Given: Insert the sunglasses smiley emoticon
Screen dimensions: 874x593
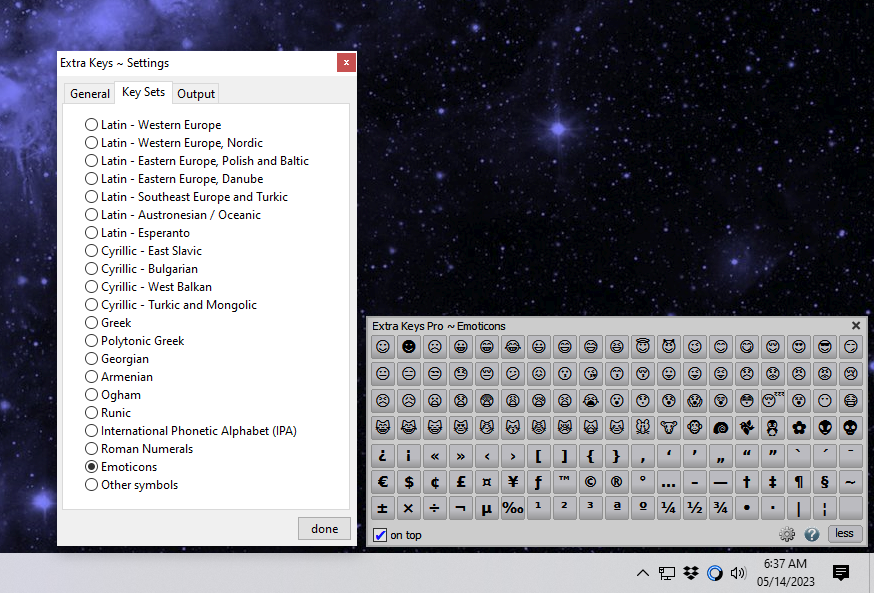Looking at the screenshot, I should pyautogui.click(x=825, y=347).
